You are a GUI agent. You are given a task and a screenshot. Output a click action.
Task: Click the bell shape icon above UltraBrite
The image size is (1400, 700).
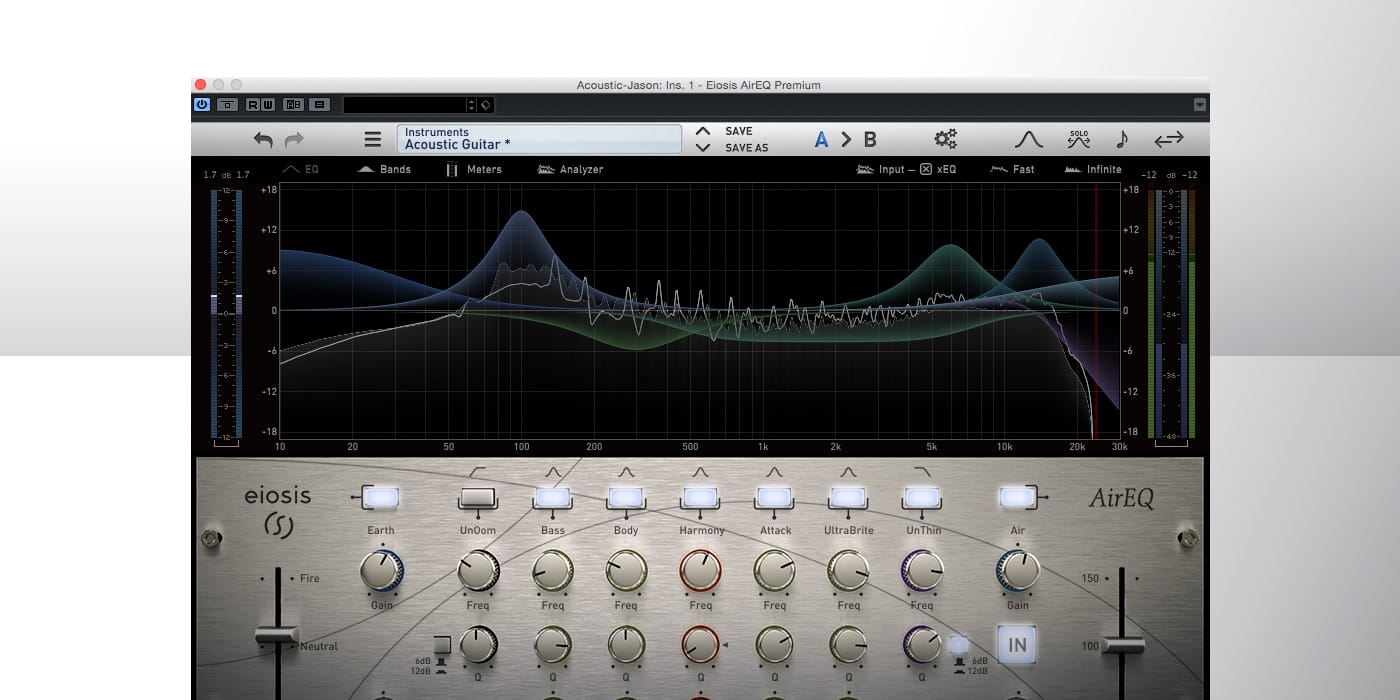coord(848,472)
